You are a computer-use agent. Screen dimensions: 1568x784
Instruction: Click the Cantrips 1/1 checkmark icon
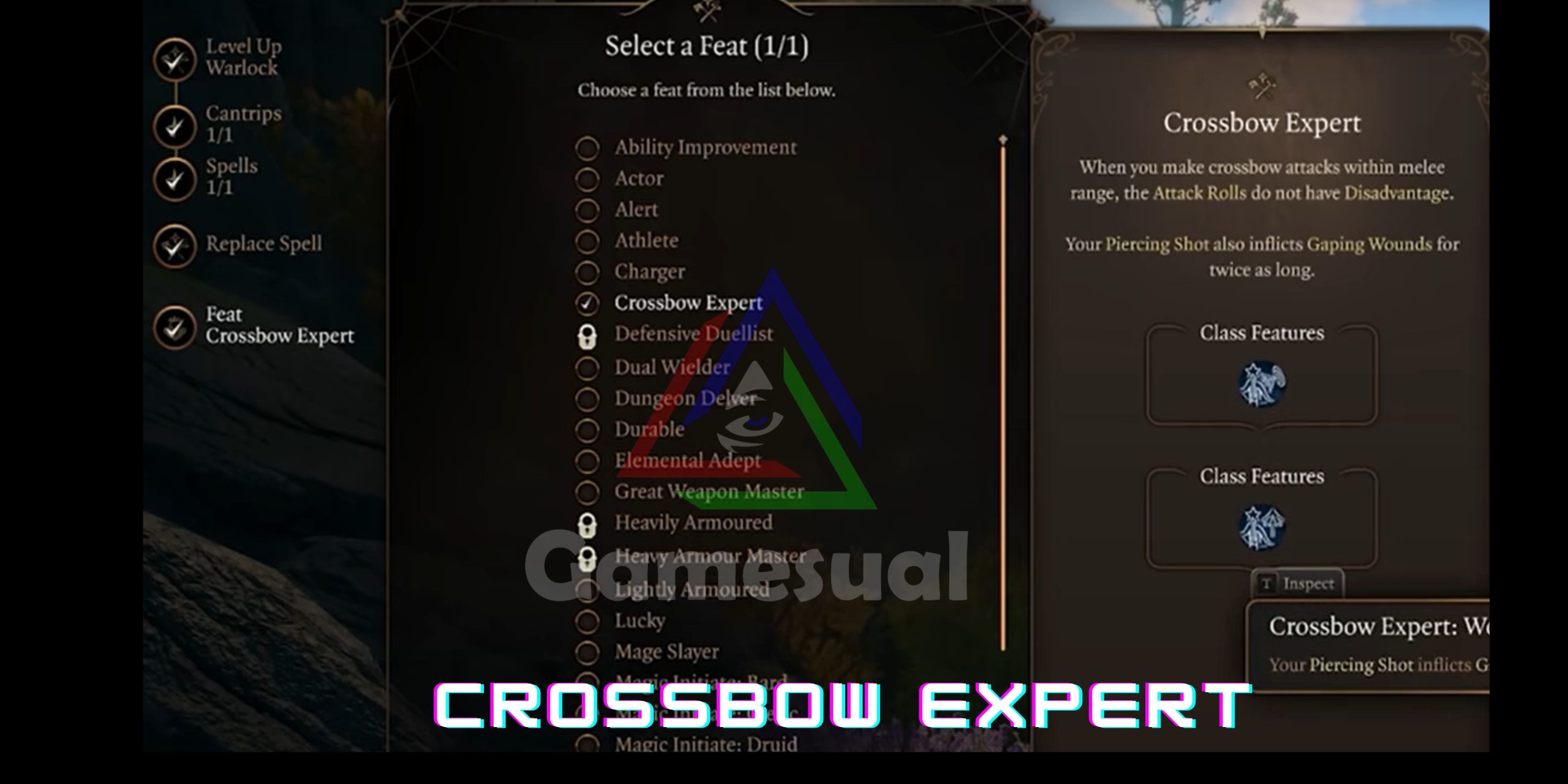coord(173,122)
